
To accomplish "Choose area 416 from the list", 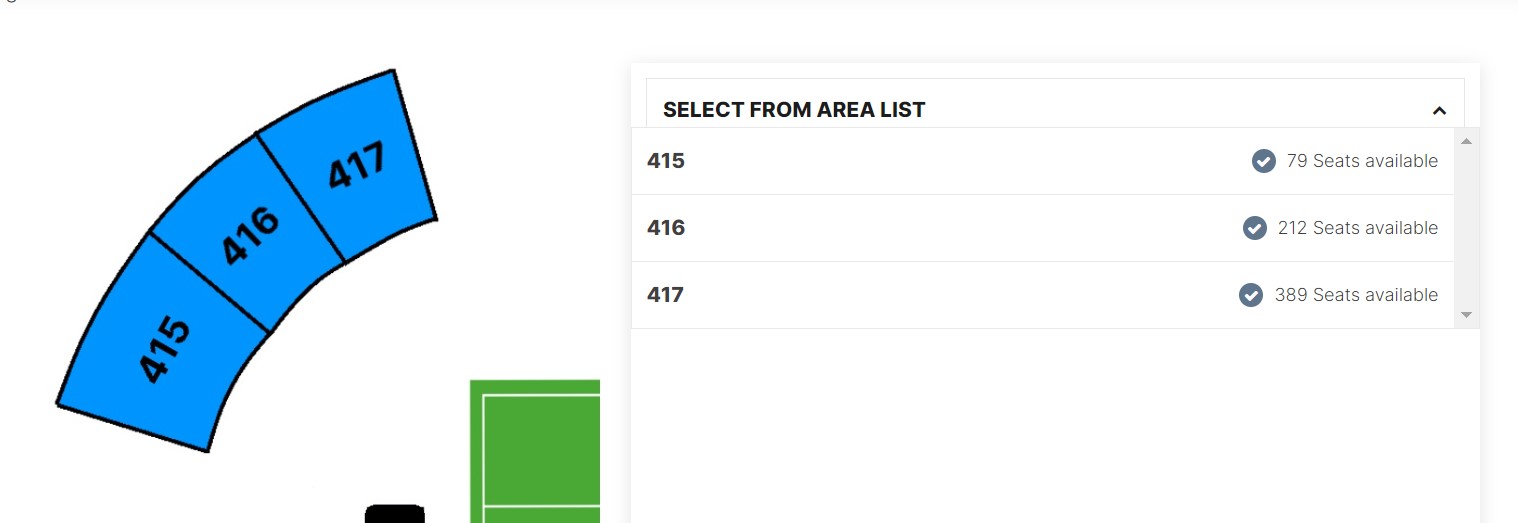I will (x=1043, y=228).
